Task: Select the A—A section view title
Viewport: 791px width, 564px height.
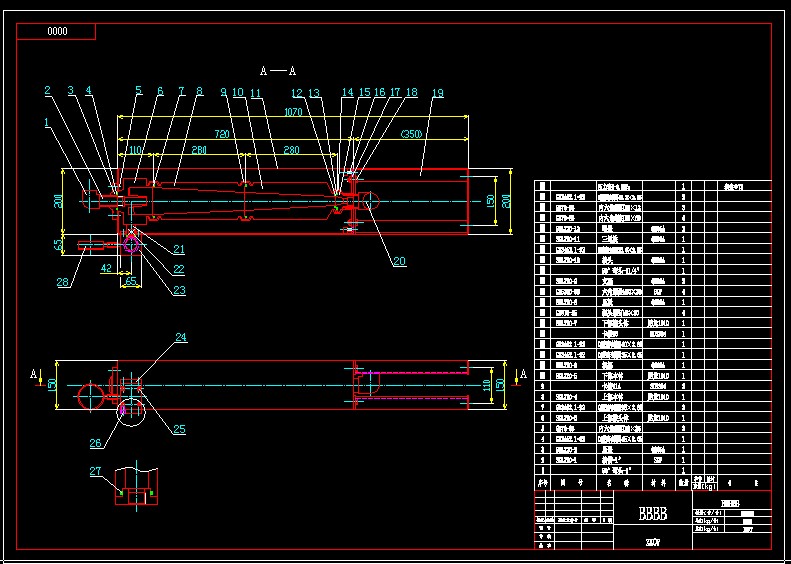Action: pyautogui.click(x=277, y=71)
